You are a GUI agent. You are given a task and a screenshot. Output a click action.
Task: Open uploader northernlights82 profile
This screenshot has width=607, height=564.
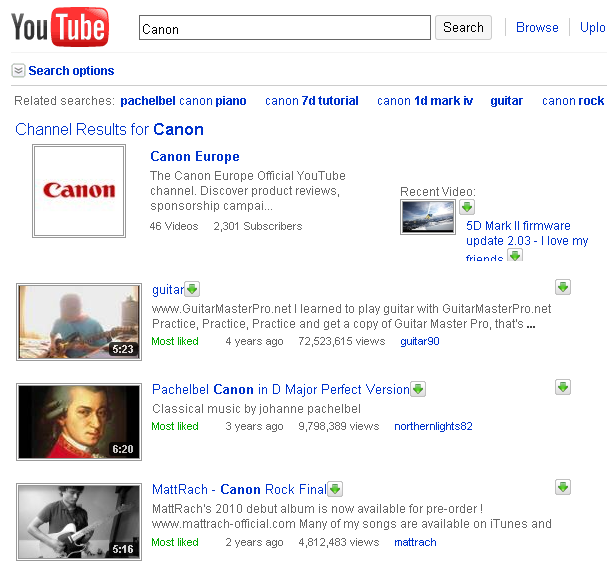click(x=434, y=426)
